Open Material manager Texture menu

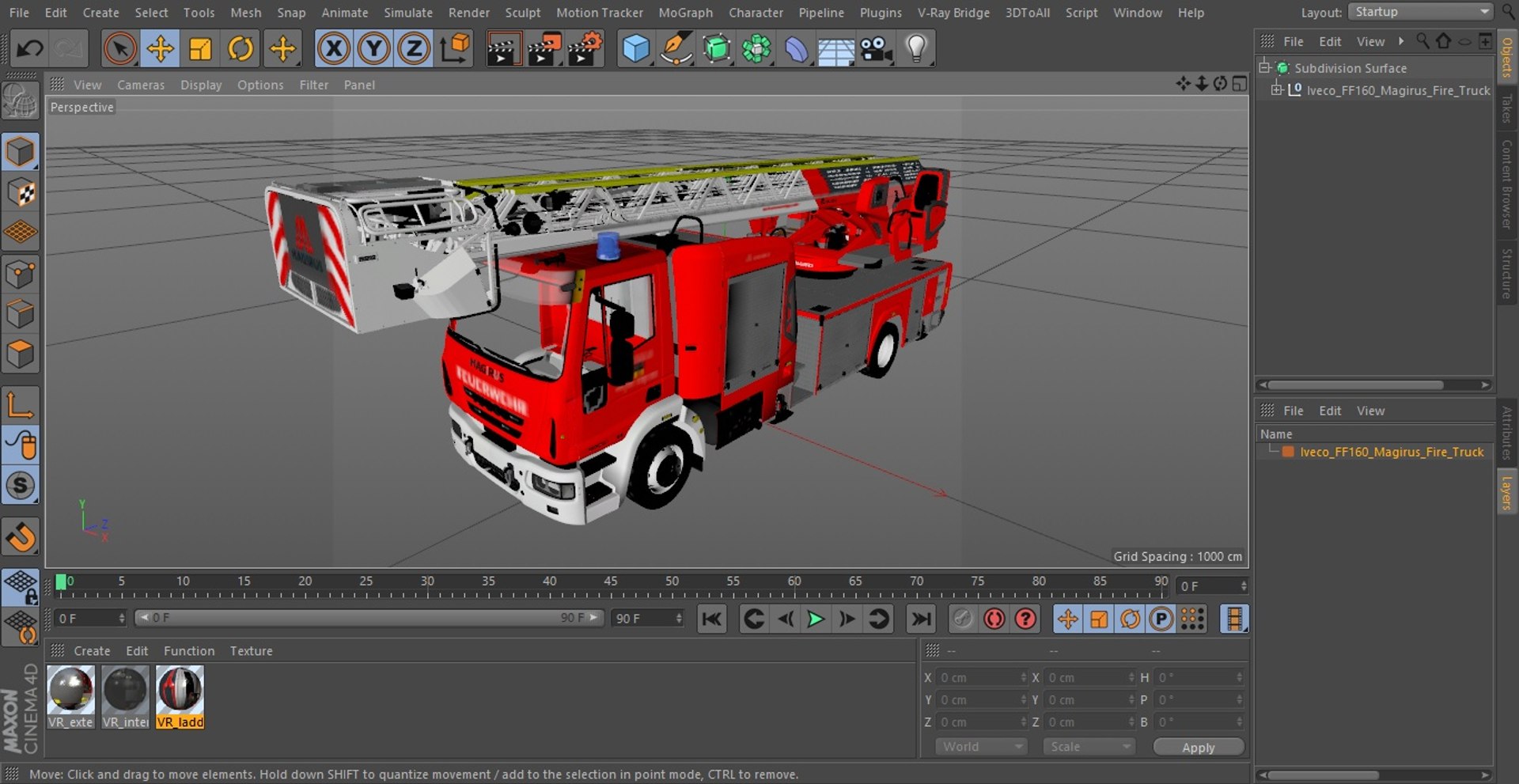coord(251,650)
